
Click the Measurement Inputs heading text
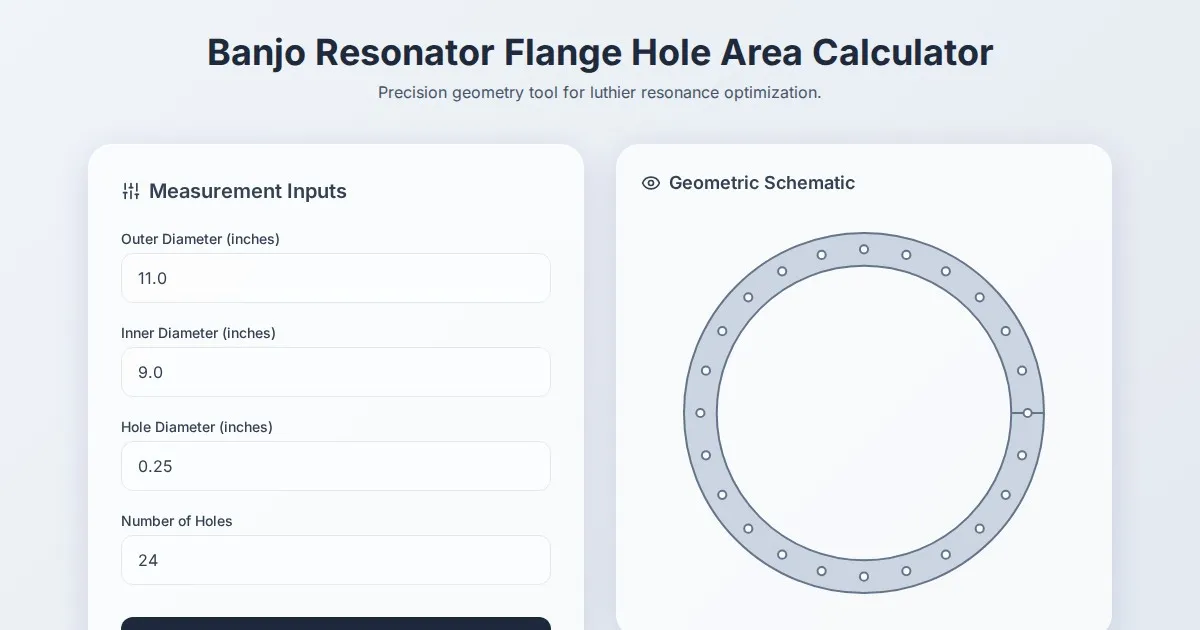pos(248,191)
